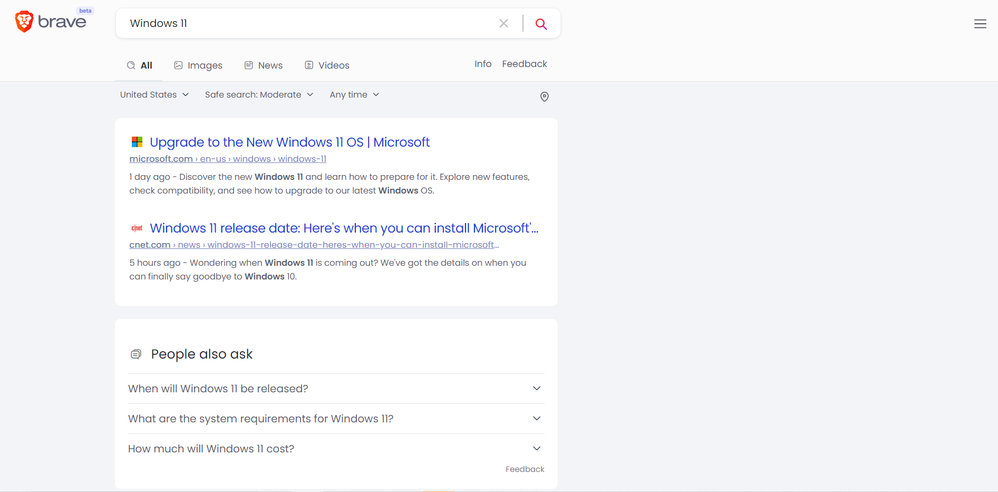Open the hamburger menu

[x=980, y=24]
